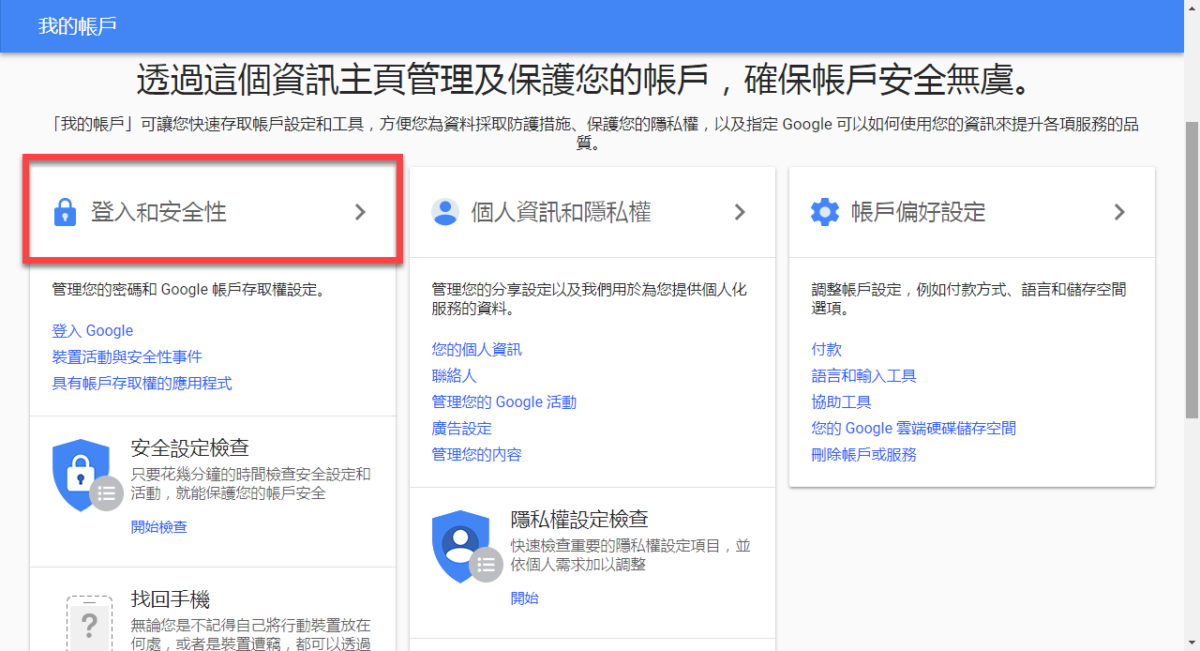Image resolution: width=1200 pixels, height=651 pixels.
Task: Expand 帳戶偏好設定 with its chevron arrow
Action: coord(1120,212)
